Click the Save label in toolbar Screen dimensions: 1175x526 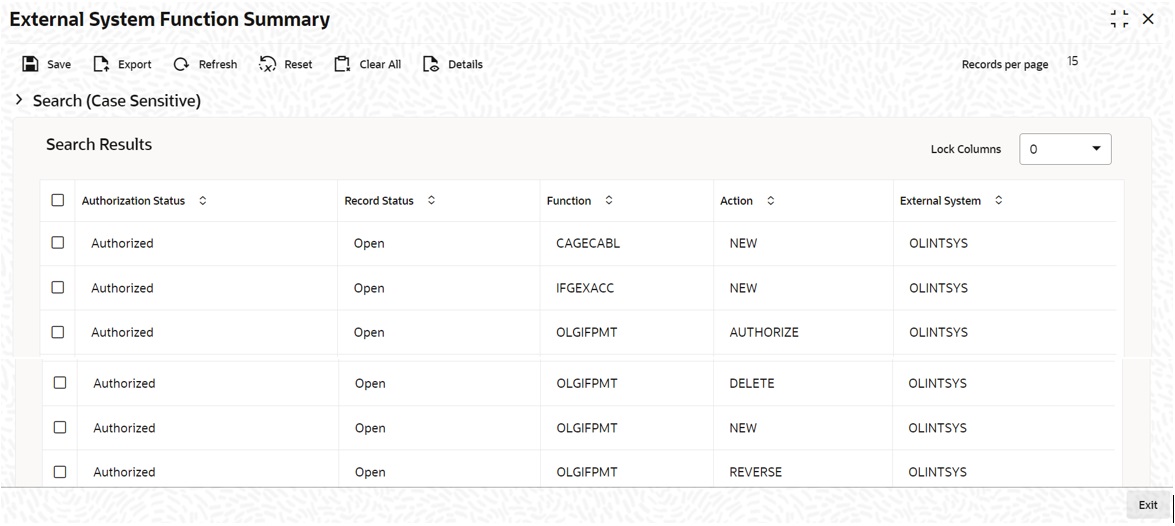point(59,64)
